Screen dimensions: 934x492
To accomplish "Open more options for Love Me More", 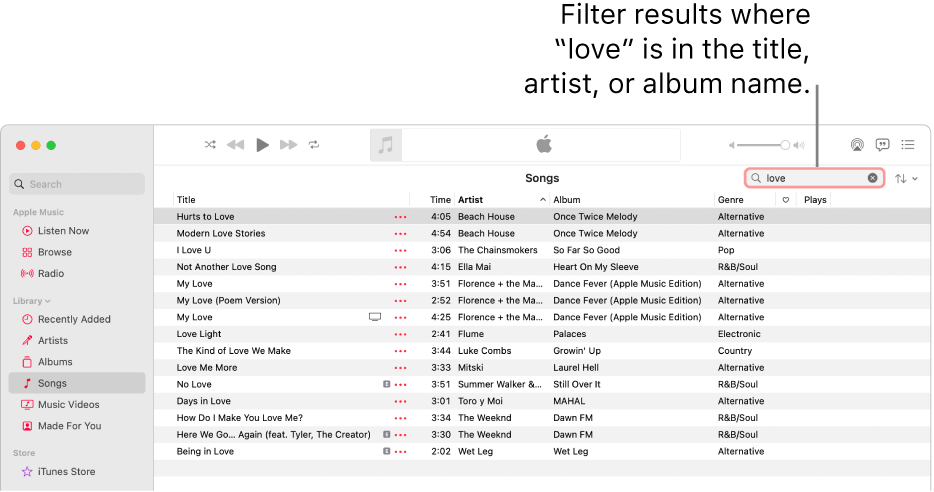I will 400,368.
